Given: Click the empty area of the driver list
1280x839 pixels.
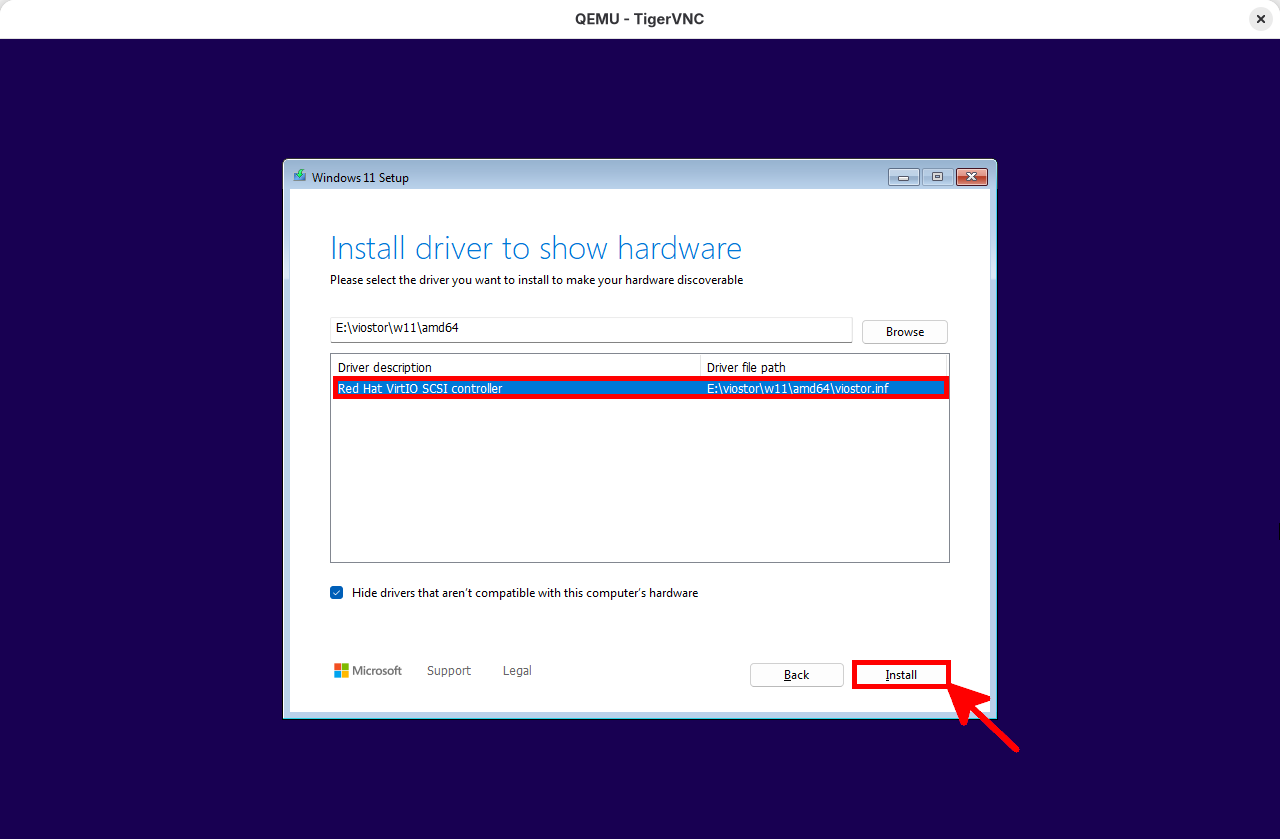Looking at the screenshot, I should tap(640, 480).
